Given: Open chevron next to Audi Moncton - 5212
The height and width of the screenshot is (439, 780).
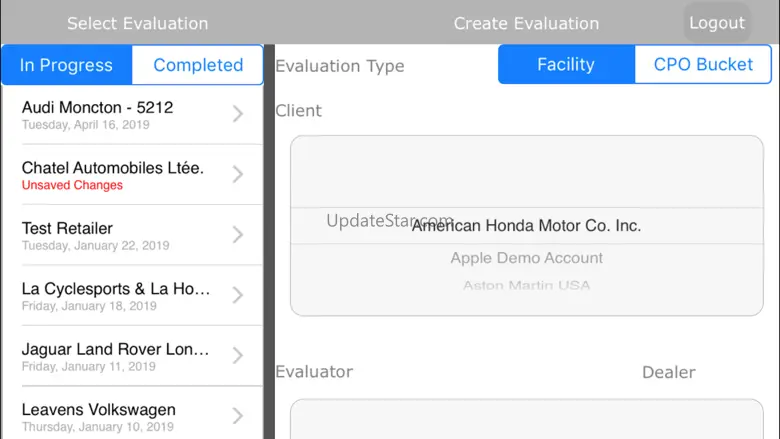Looking at the screenshot, I should click(x=238, y=114).
